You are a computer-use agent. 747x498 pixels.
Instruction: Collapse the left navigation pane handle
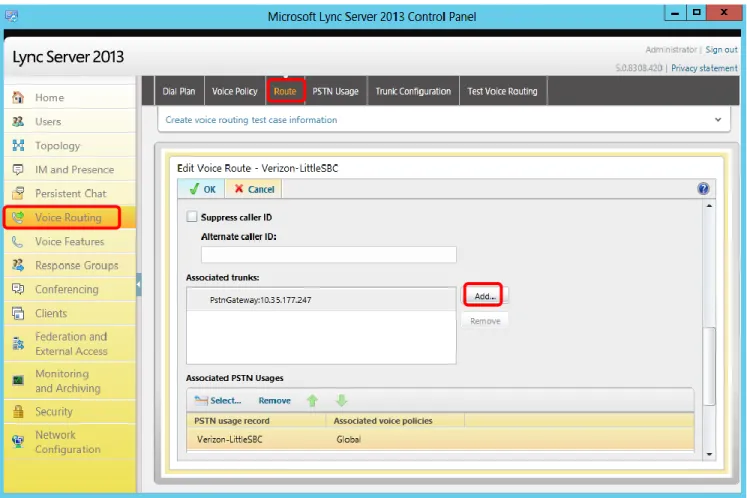tap(139, 285)
